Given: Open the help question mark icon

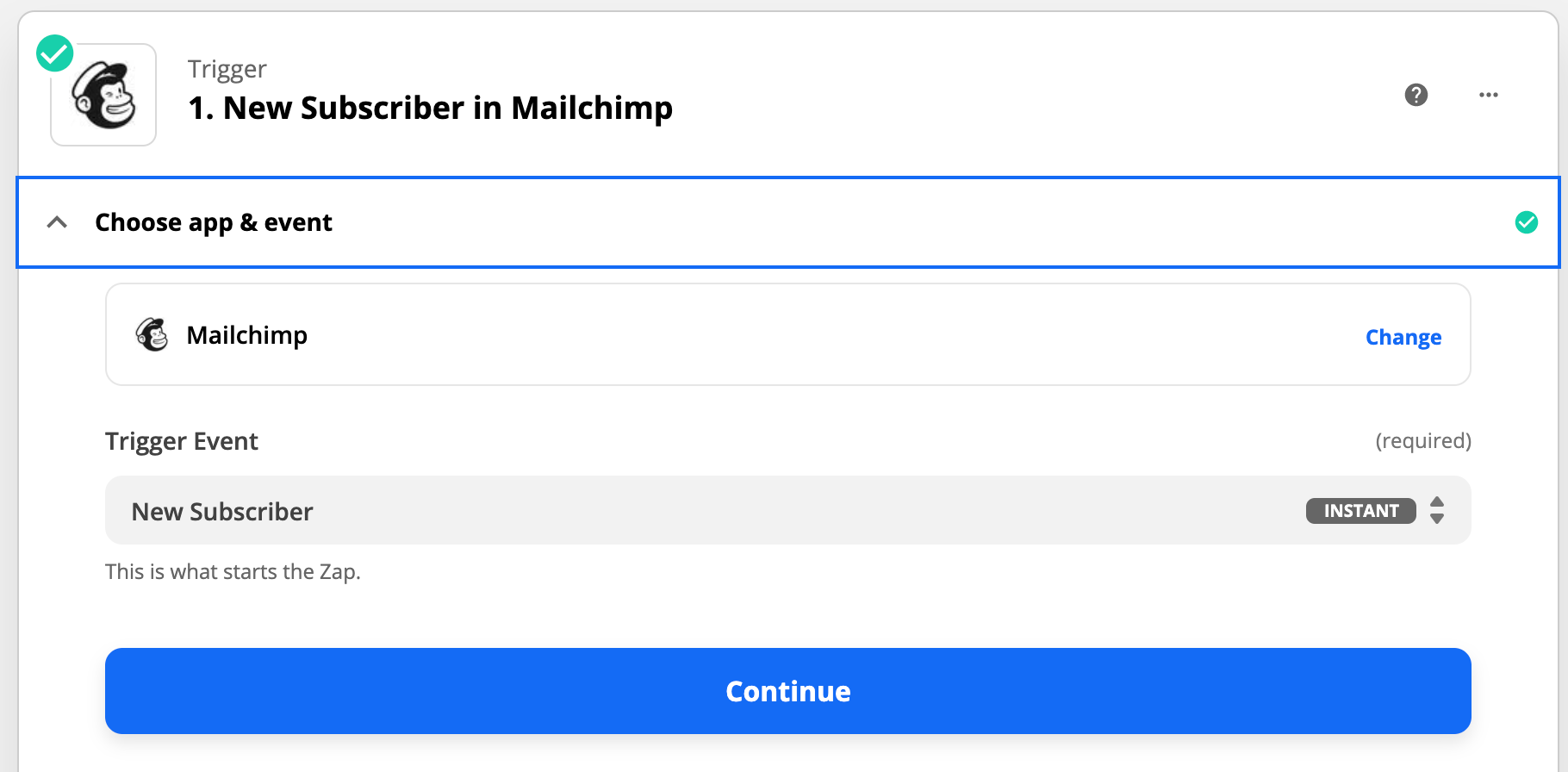Looking at the screenshot, I should [x=1416, y=95].
